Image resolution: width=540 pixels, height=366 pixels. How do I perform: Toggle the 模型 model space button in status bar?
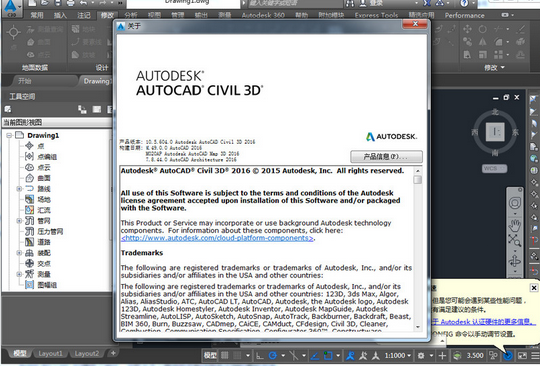tap(210, 355)
